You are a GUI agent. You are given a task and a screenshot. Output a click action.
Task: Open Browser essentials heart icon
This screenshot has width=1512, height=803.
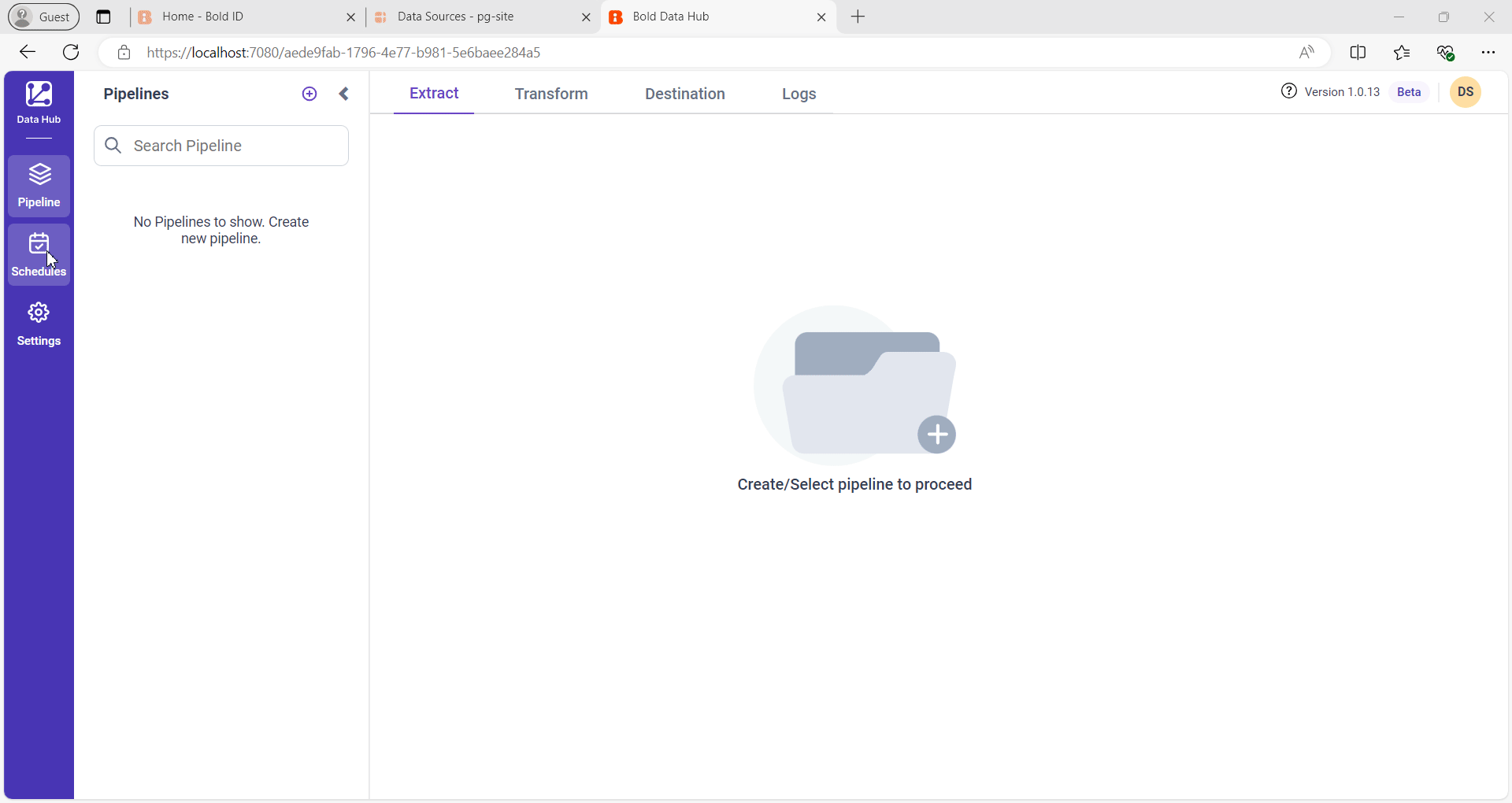click(1446, 52)
